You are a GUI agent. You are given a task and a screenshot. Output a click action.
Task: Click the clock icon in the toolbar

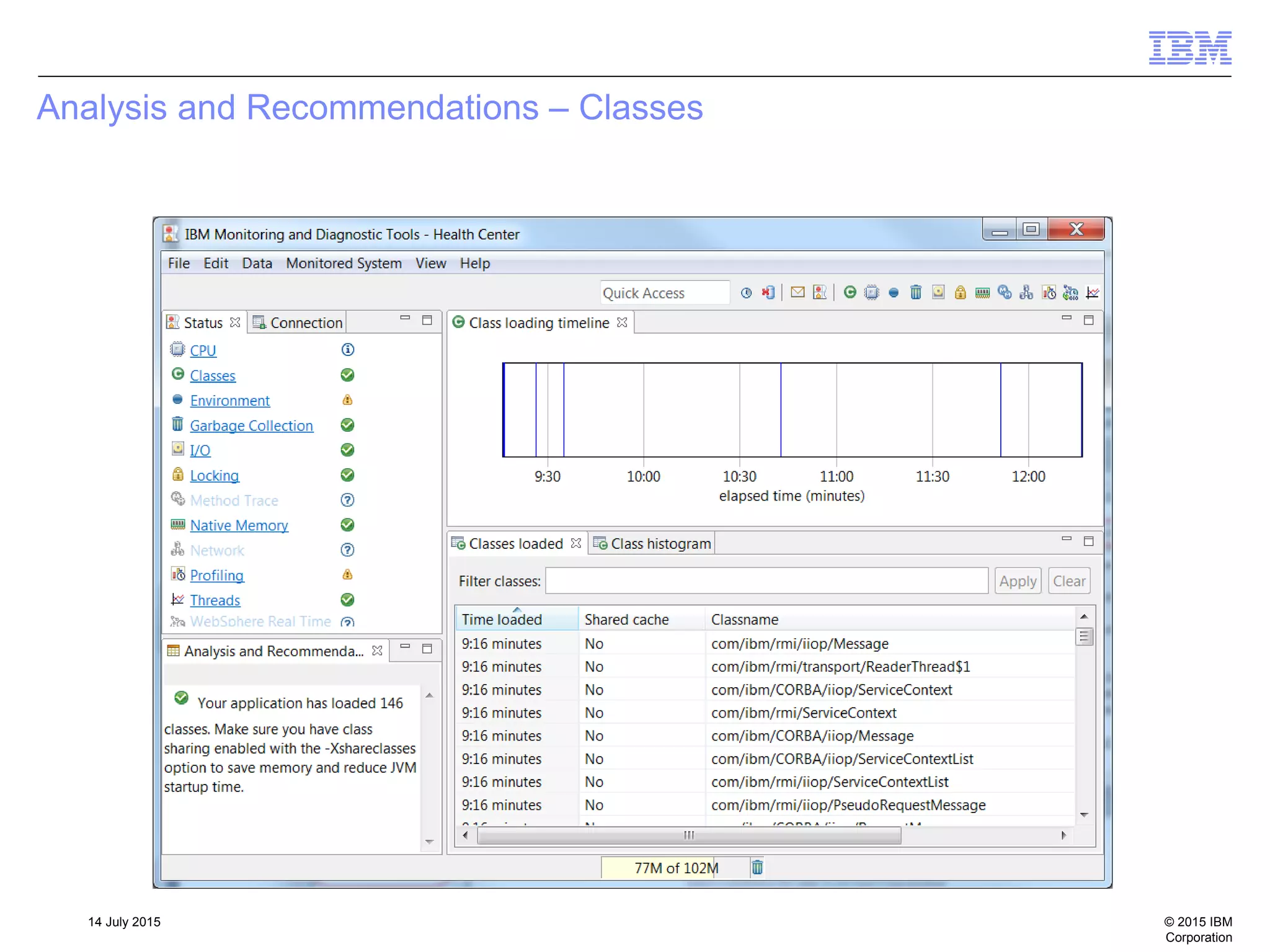[746, 293]
